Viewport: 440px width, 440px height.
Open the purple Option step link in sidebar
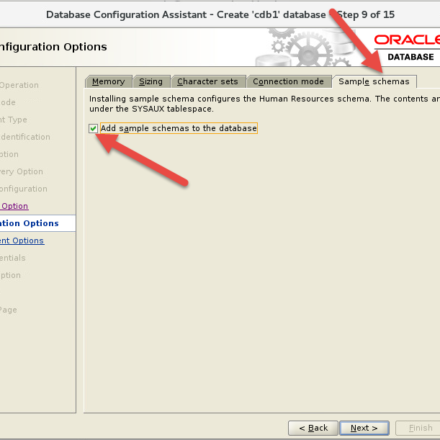click(14, 206)
